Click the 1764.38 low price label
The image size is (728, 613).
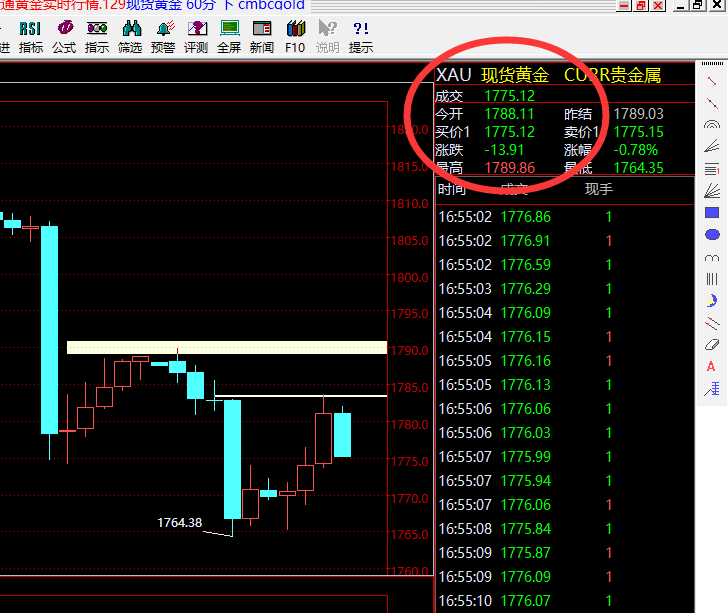[180, 523]
